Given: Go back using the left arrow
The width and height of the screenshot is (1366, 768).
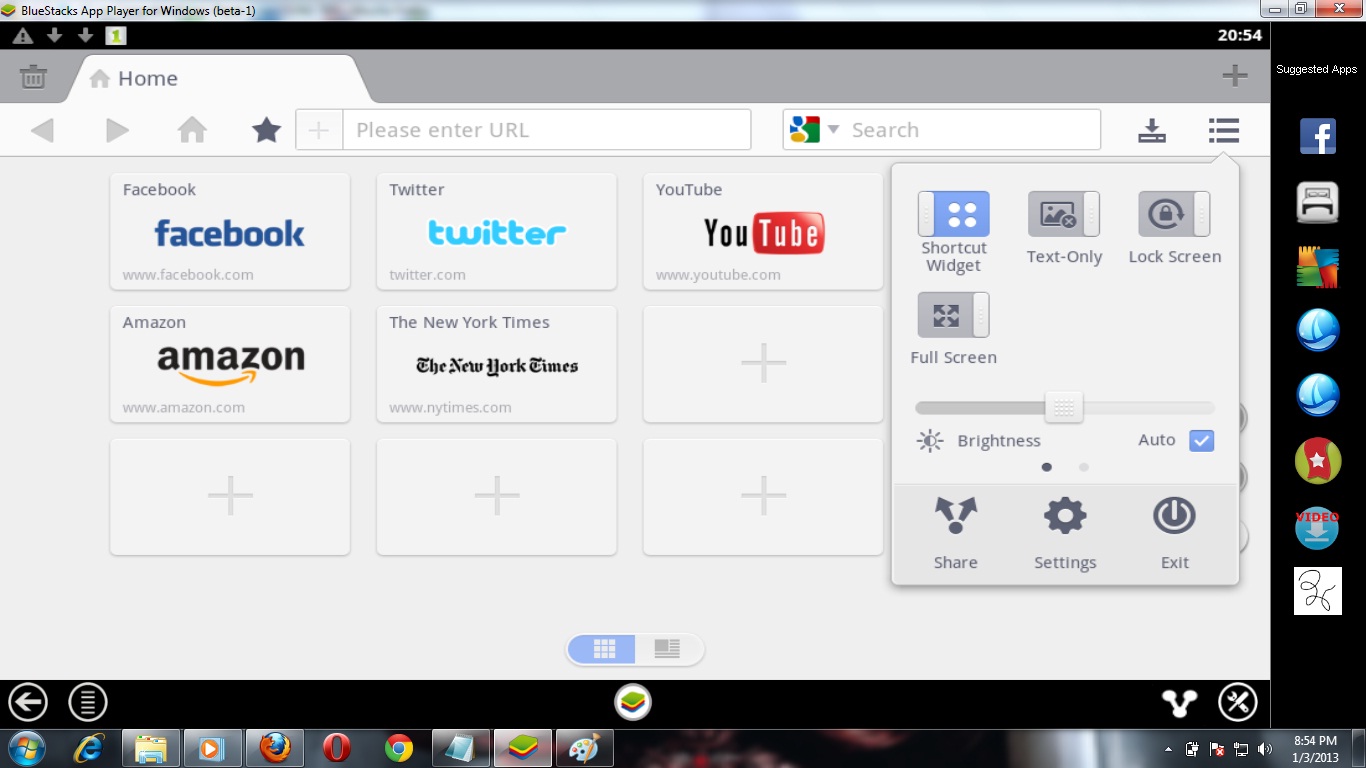Looking at the screenshot, I should click(42, 130).
